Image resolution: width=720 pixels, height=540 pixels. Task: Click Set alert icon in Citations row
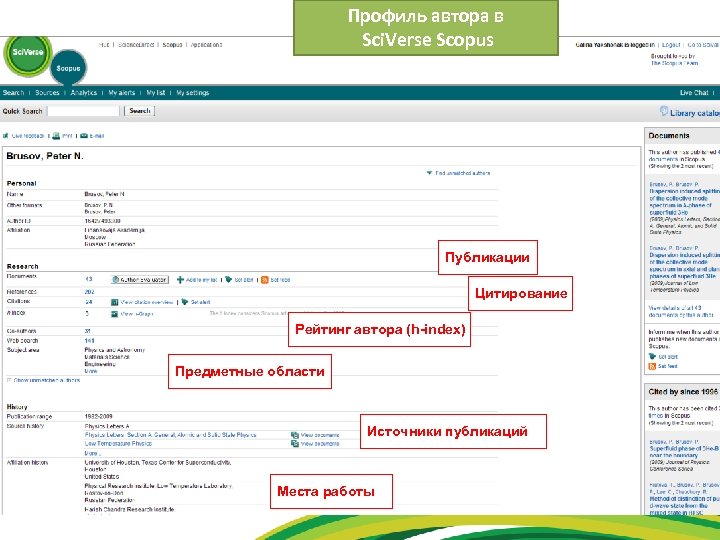tap(185, 302)
